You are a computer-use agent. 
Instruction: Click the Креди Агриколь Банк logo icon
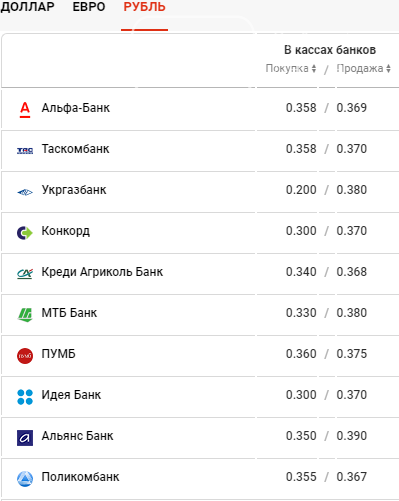[x=25, y=274]
